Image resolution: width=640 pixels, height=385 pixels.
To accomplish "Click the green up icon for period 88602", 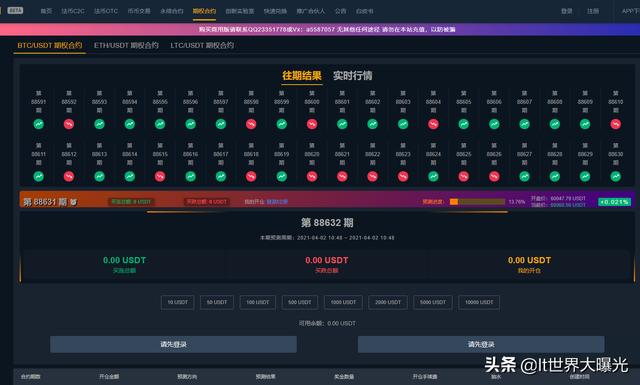I will click(373, 124).
